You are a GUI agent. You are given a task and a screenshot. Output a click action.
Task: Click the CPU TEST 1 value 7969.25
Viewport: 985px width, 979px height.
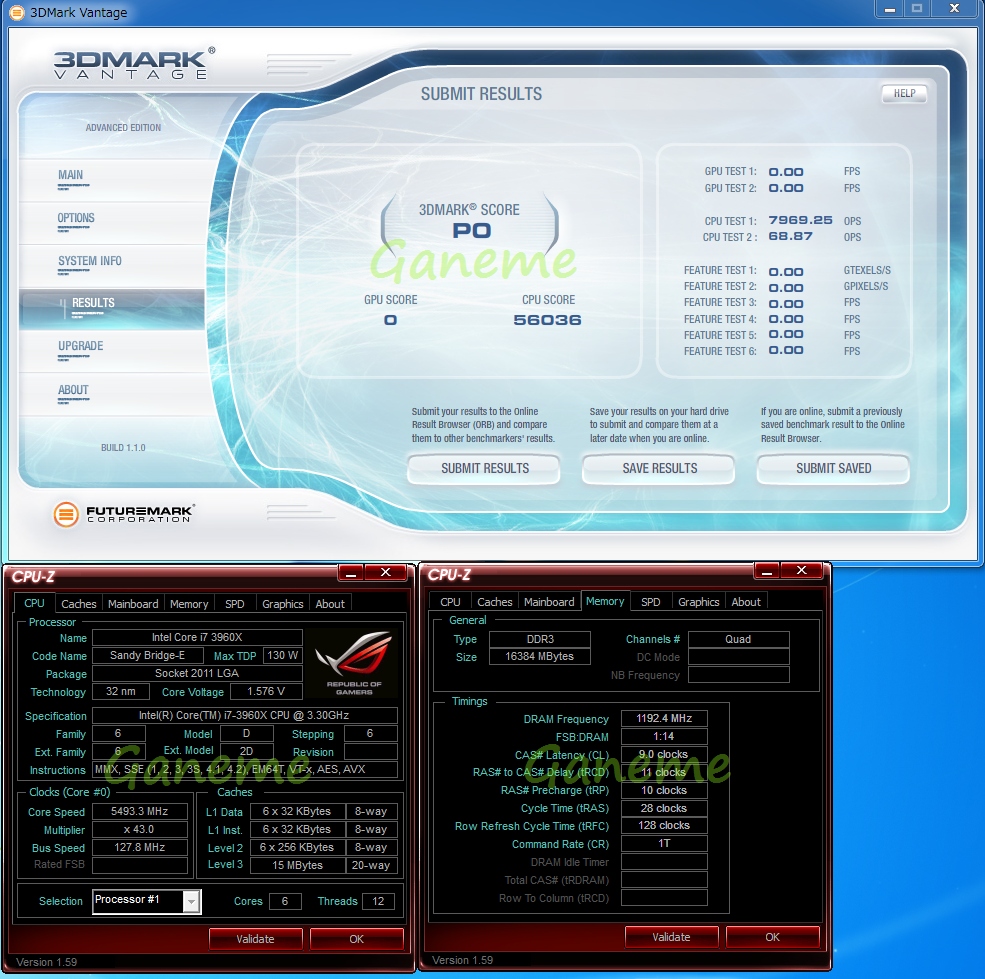point(800,220)
